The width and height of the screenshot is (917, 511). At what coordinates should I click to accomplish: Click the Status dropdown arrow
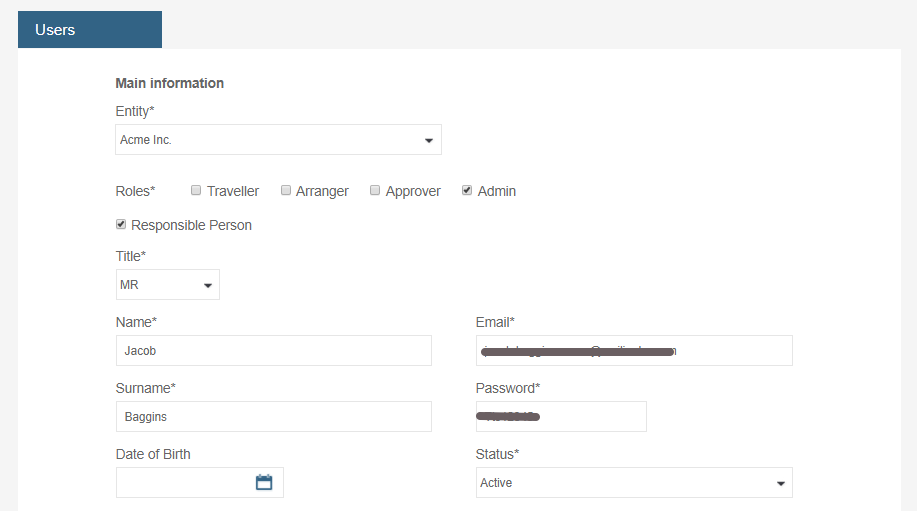click(780, 484)
